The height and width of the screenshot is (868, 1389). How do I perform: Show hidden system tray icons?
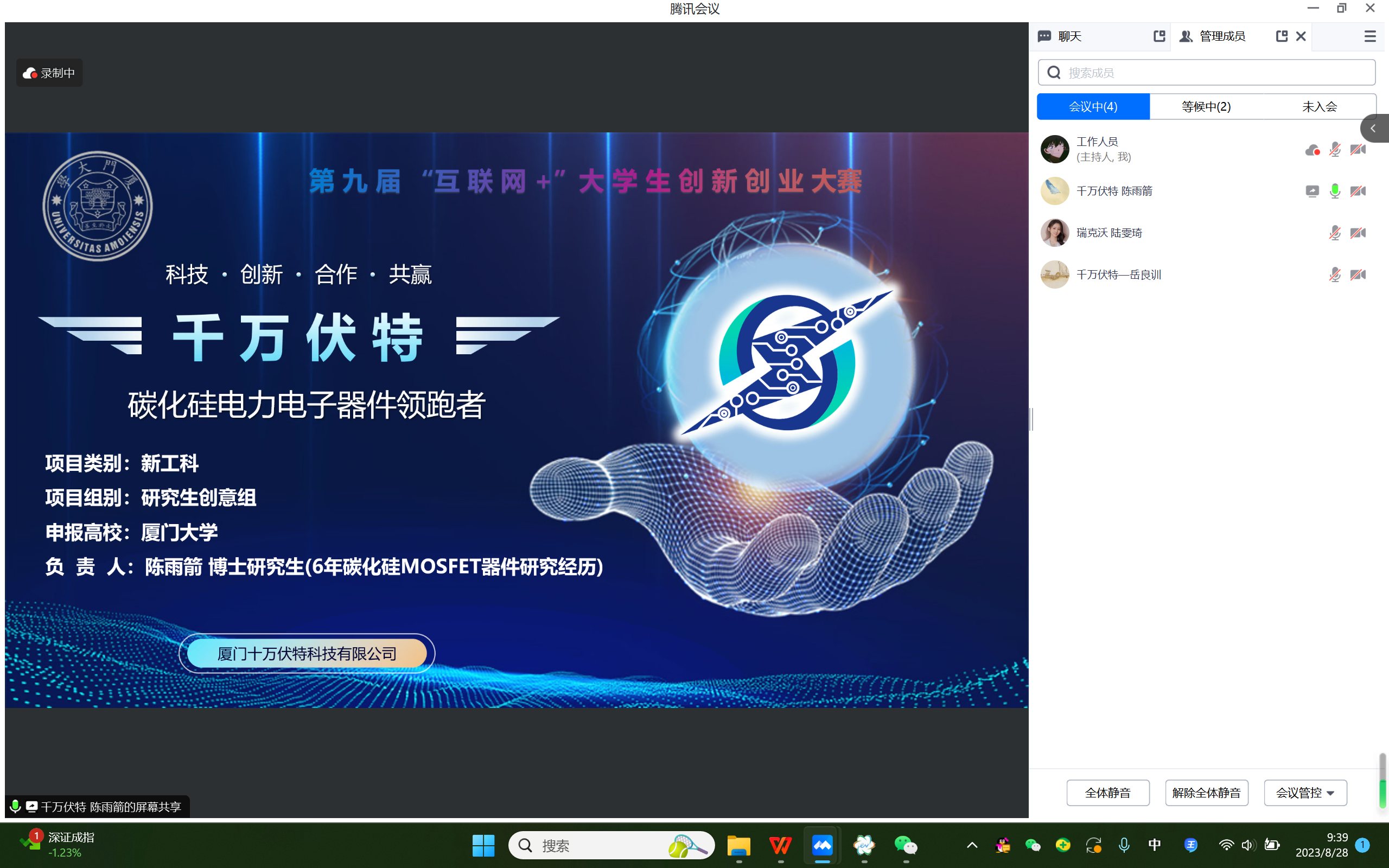pyautogui.click(x=972, y=845)
